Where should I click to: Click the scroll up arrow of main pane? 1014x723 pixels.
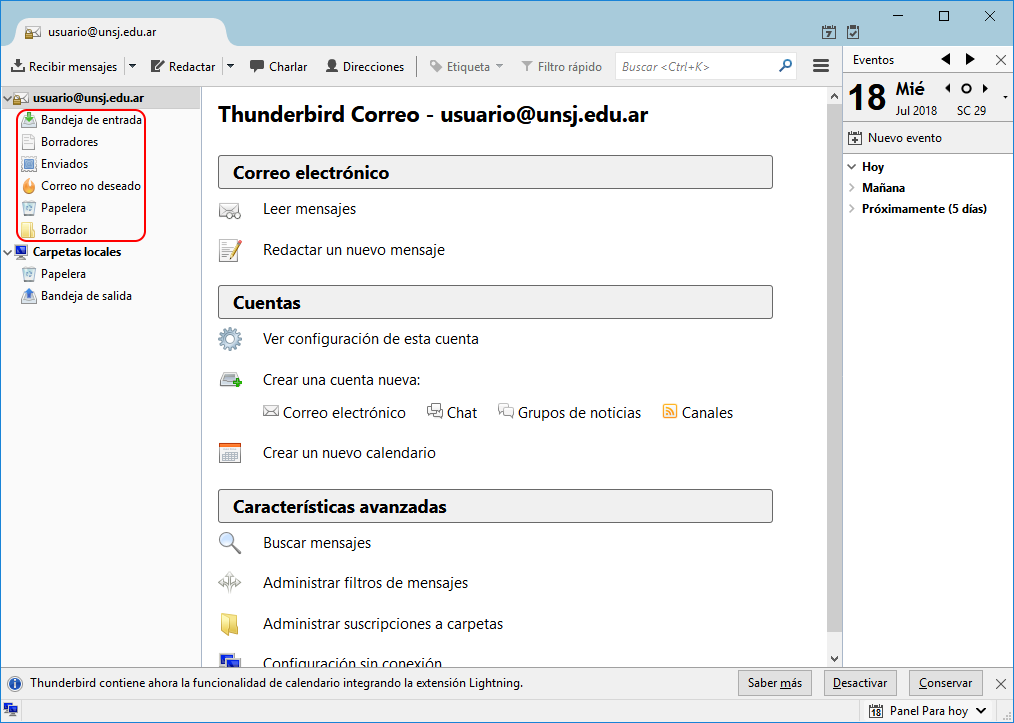coord(834,96)
